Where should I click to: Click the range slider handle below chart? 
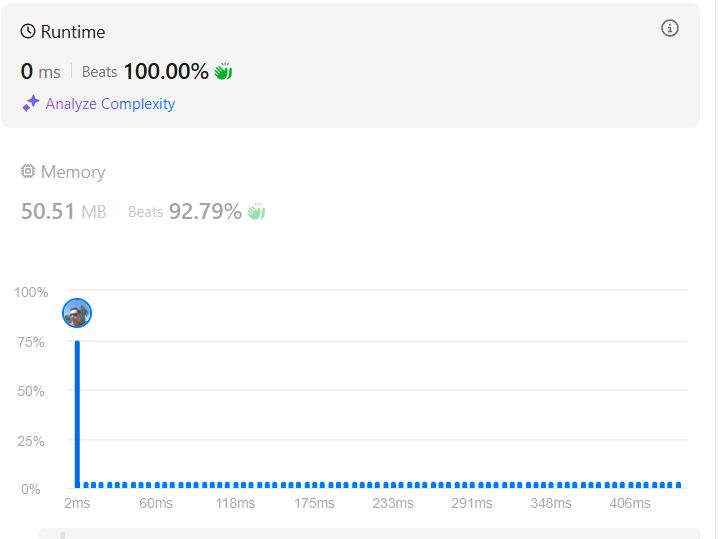63,535
